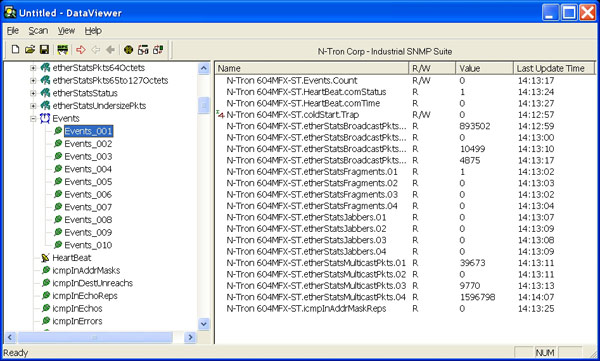Select Events_005 in the tree

[x=88, y=182]
